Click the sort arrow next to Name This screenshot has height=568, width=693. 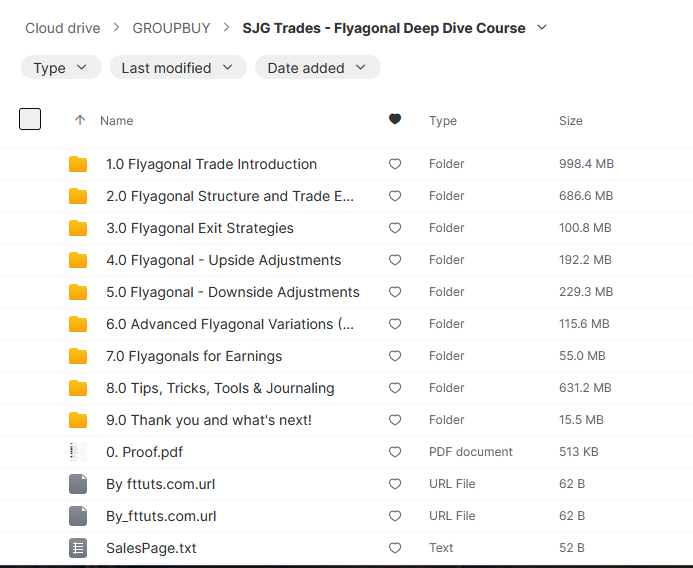pyautogui.click(x=80, y=120)
